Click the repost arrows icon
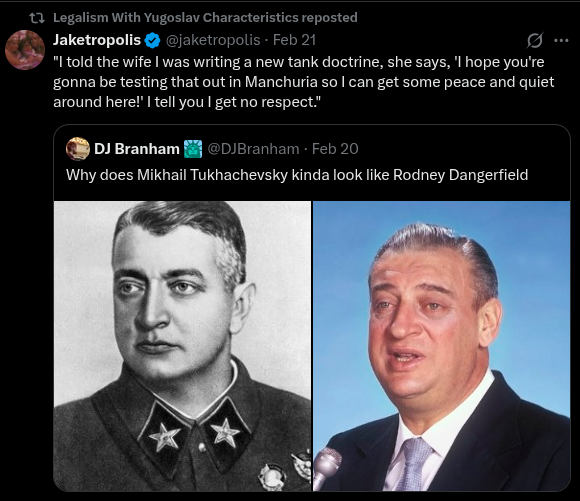Image resolution: width=580 pixels, height=501 pixels. pos(37,18)
